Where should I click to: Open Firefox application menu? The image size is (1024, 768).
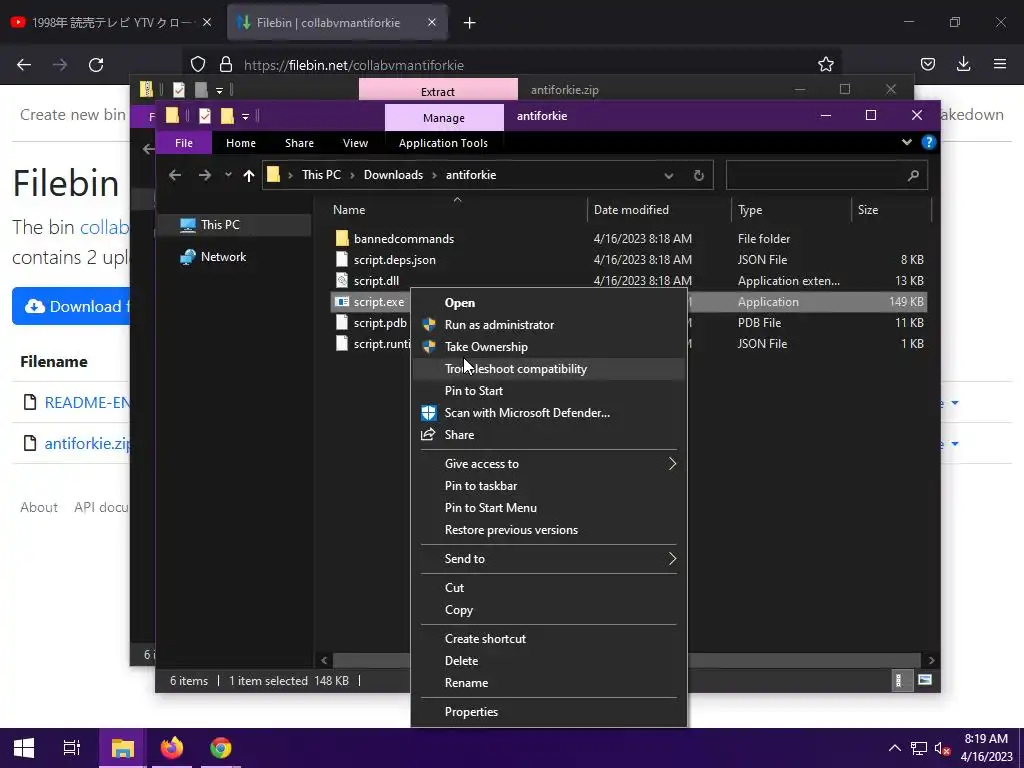pos(999,64)
